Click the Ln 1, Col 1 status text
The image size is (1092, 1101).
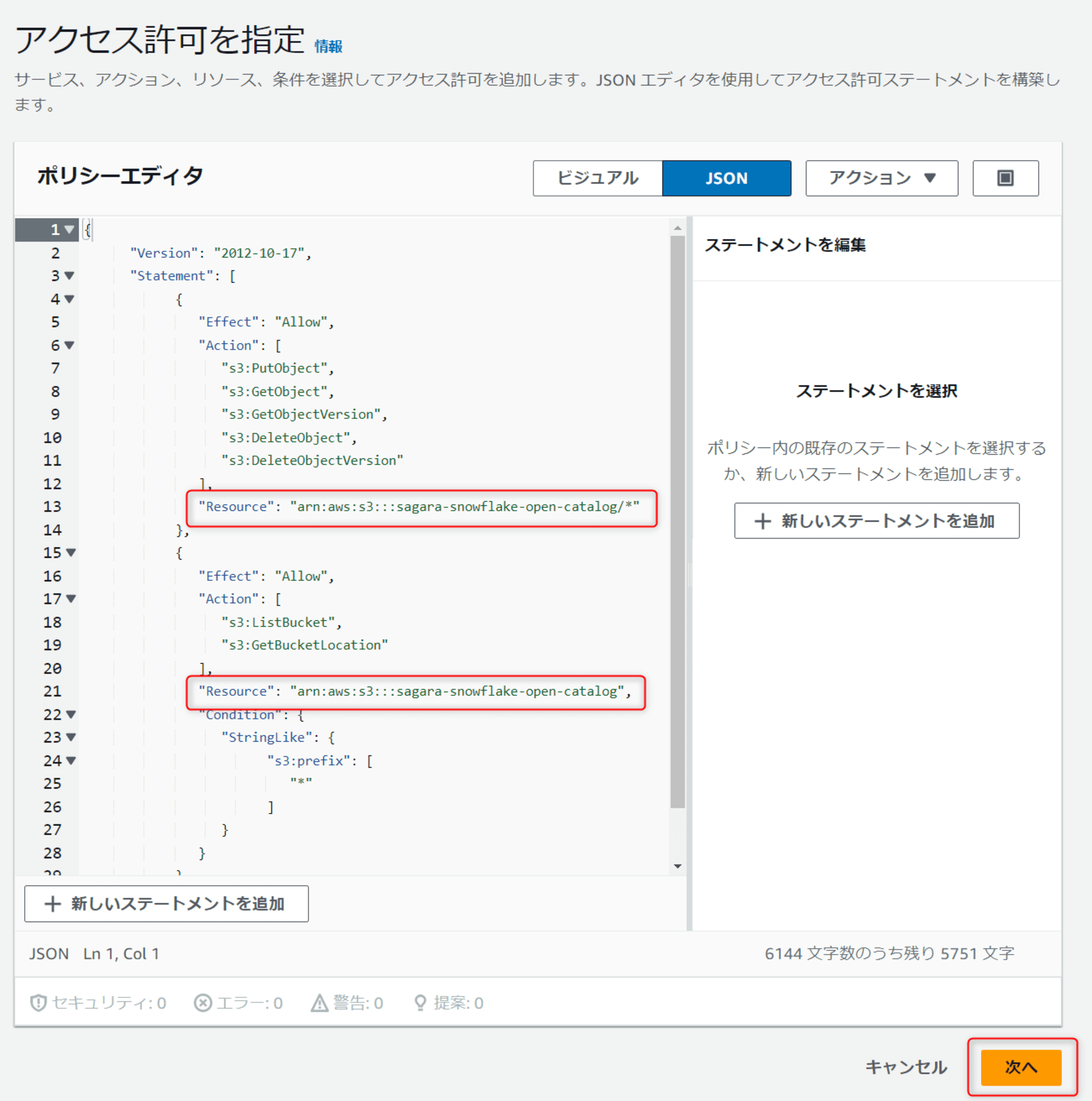click(x=121, y=954)
